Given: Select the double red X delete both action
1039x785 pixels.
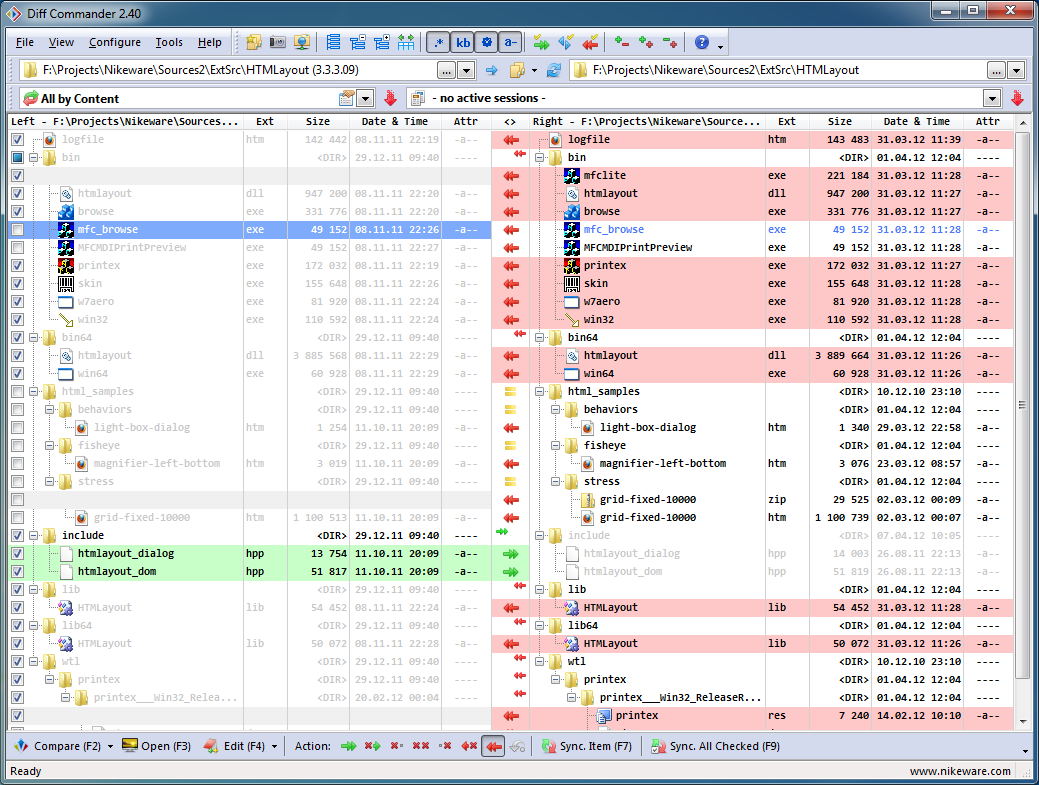Looking at the screenshot, I should click(421, 747).
